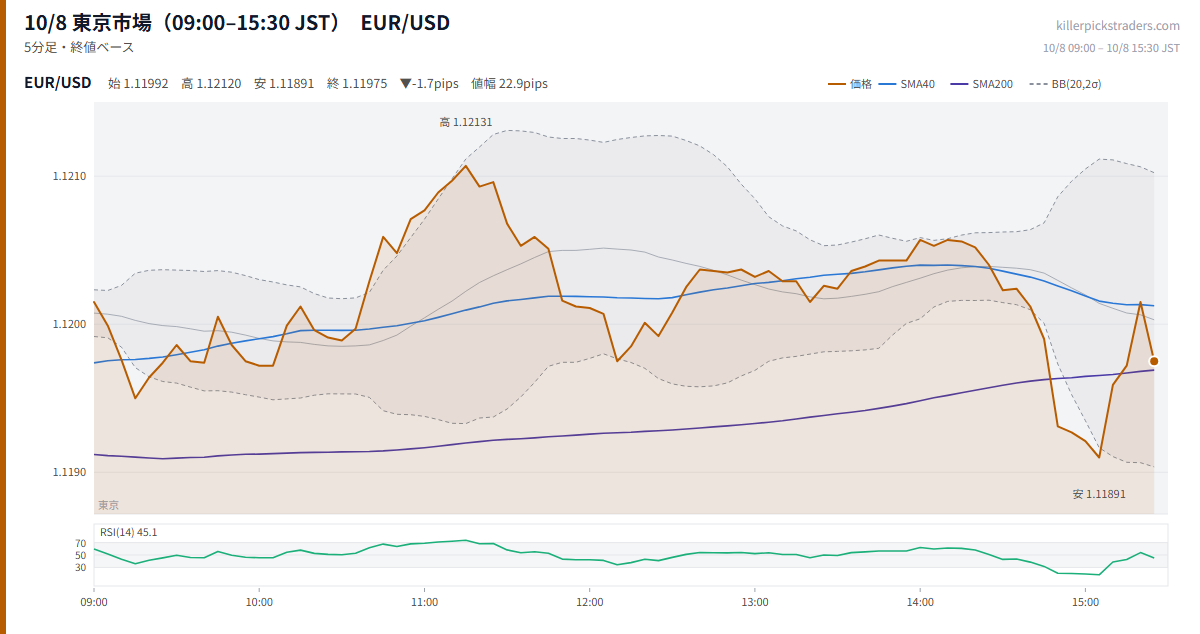Click the 1.1210 y-axis label
This screenshot has height=634, width=1200.
point(69,177)
